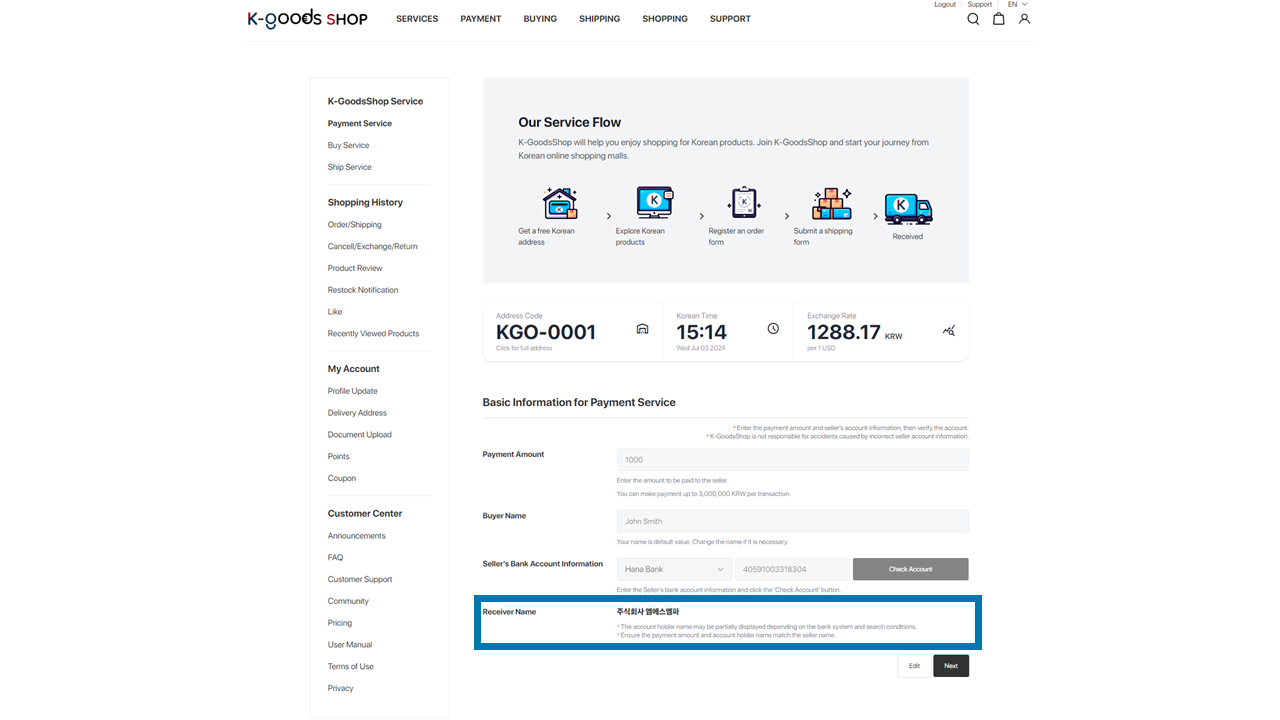Open Recently Viewed Products
This screenshot has width=1280, height=720.
click(x=374, y=334)
